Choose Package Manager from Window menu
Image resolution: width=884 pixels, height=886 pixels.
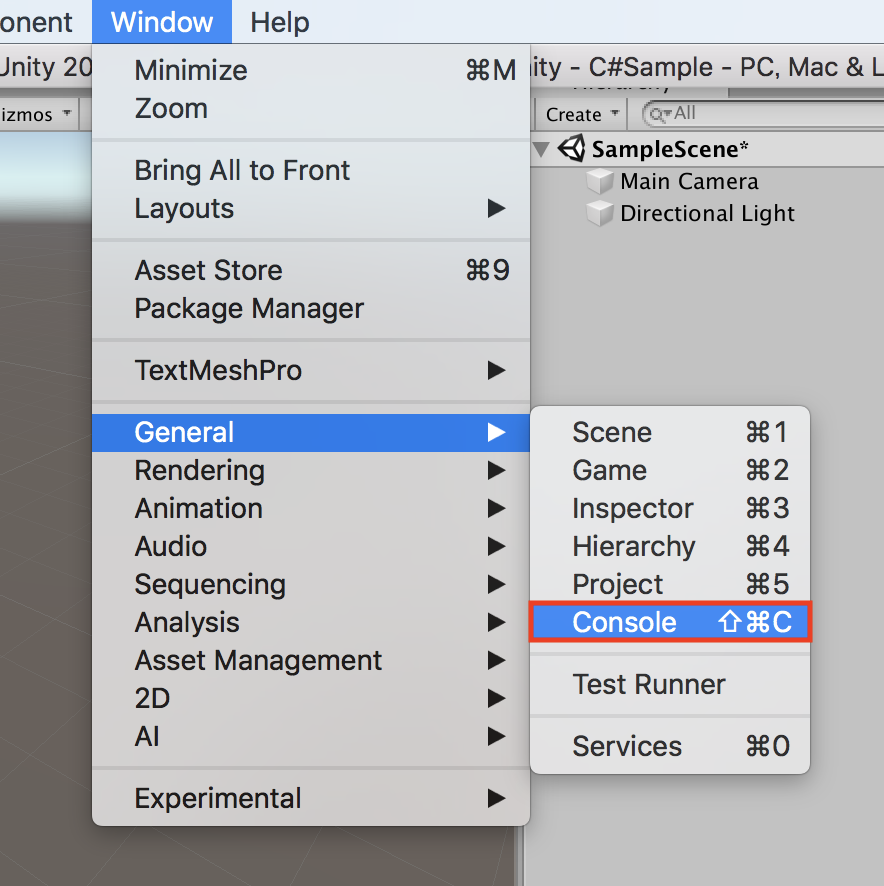click(249, 308)
